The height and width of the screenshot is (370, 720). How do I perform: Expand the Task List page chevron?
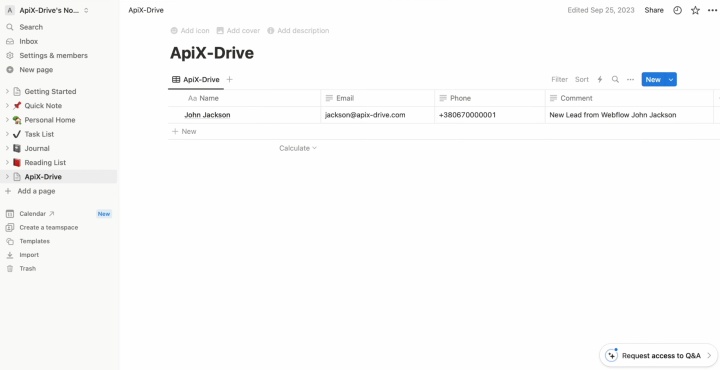[7, 134]
